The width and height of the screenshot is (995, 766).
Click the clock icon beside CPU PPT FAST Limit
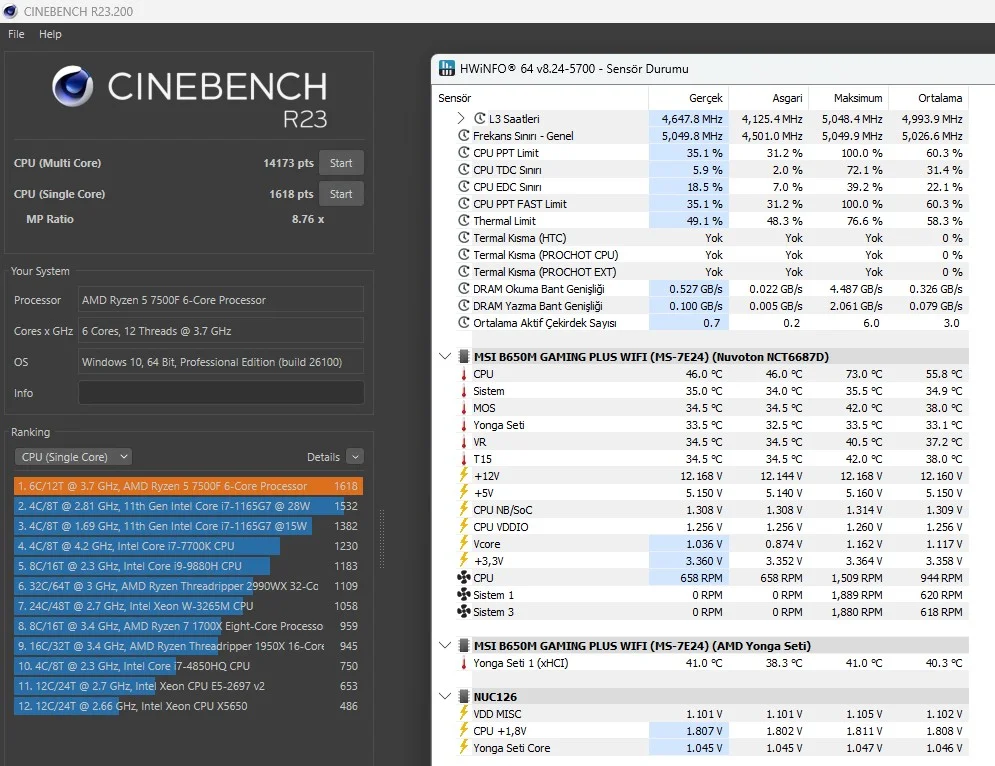click(464, 204)
